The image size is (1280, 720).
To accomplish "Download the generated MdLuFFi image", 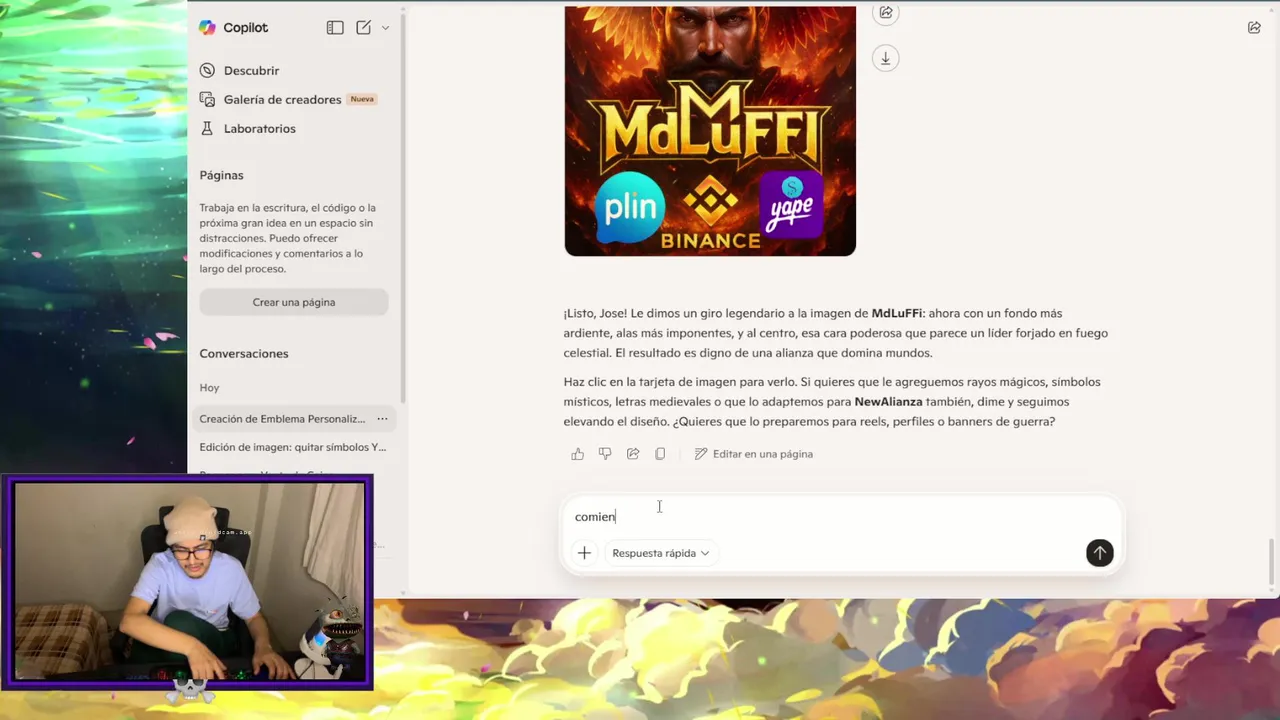I will click(x=885, y=58).
